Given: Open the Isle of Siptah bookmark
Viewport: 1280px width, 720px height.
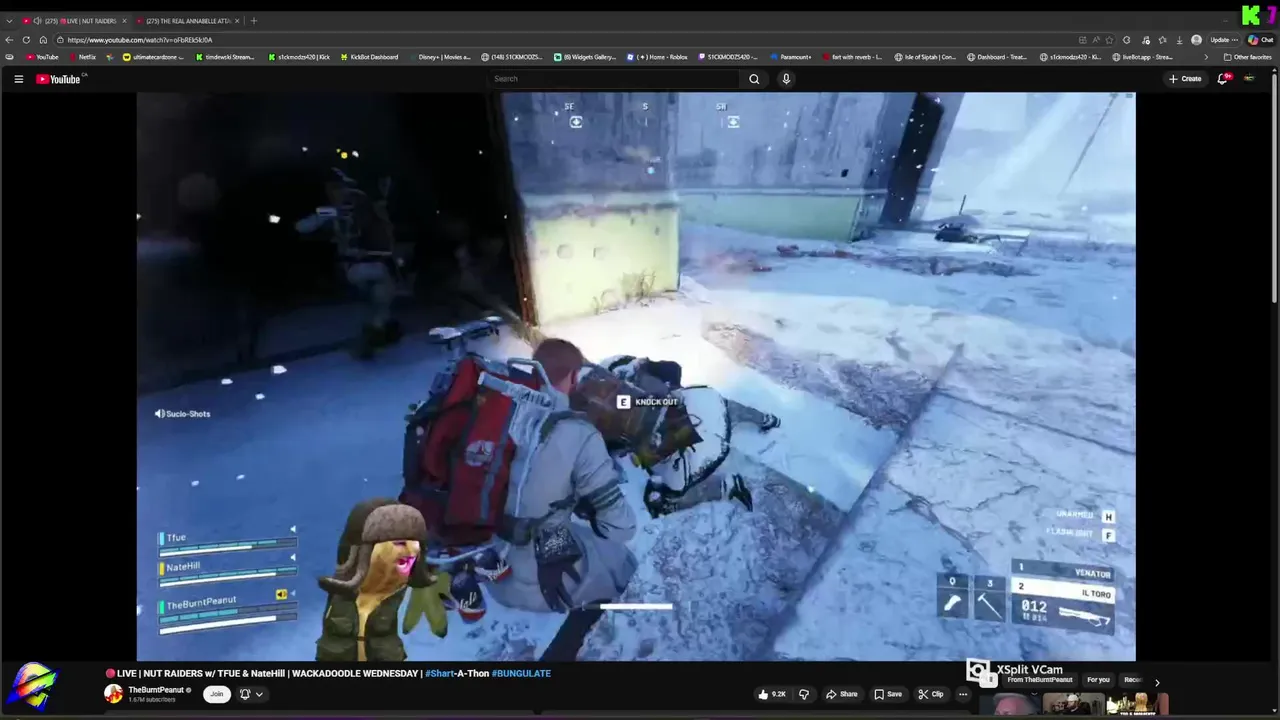Looking at the screenshot, I should (925, 57).
